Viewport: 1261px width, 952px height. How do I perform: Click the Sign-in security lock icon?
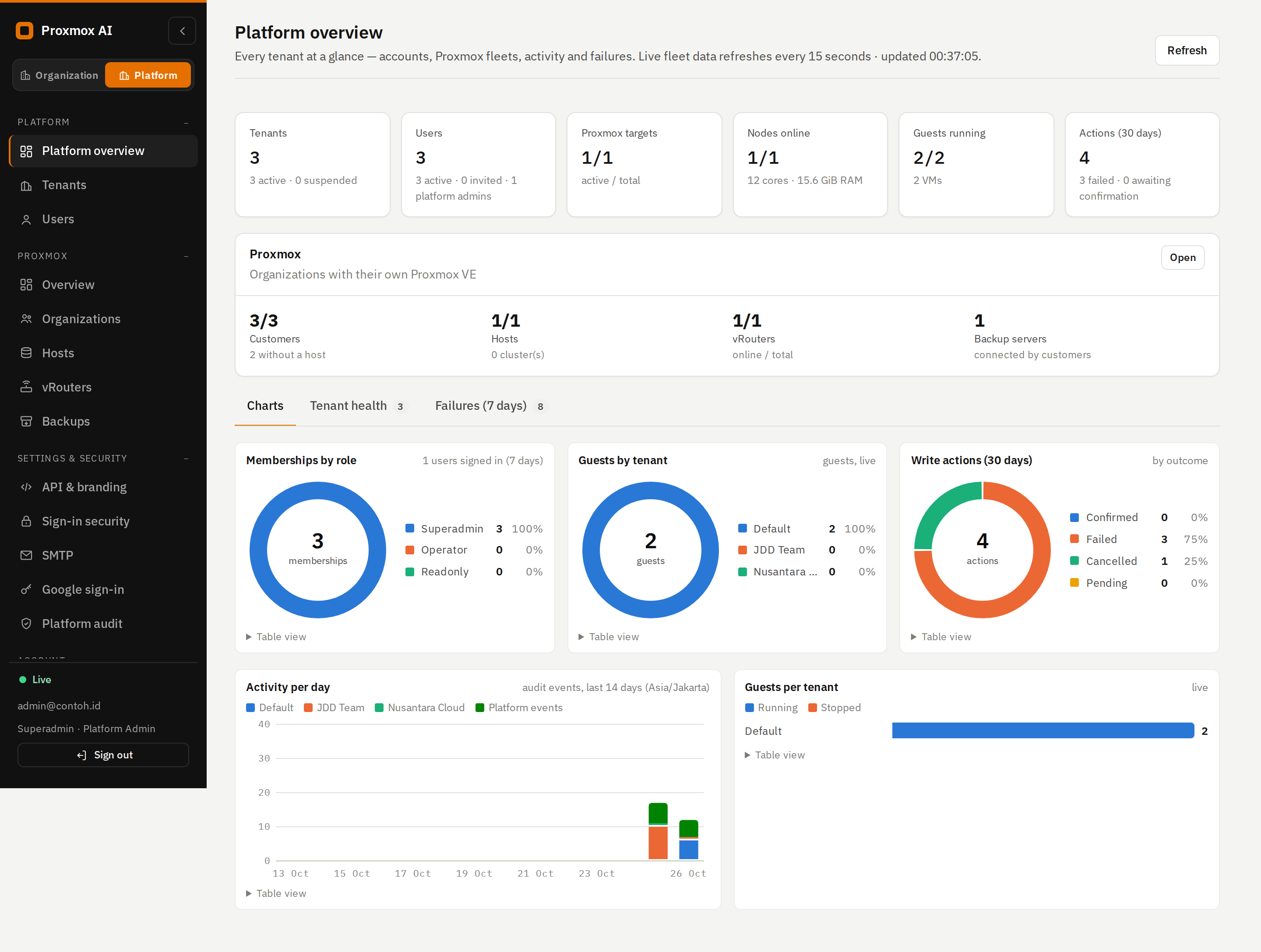coord(26,522)
